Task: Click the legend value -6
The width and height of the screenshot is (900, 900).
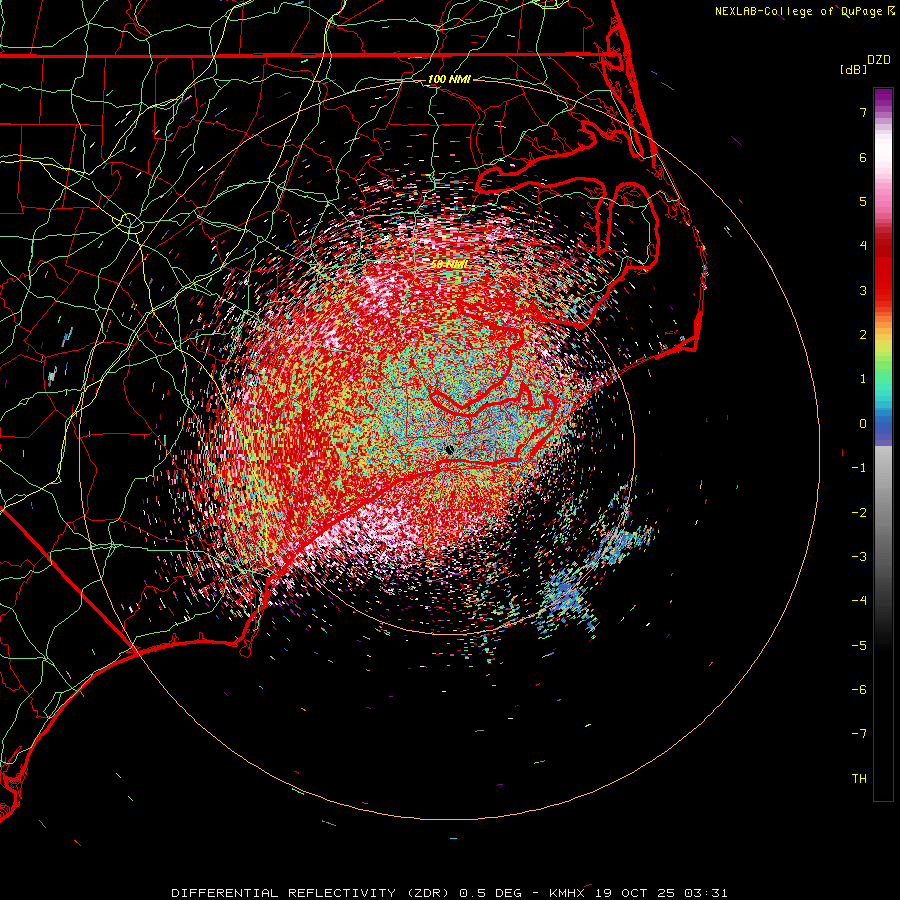Action: (859, 690)
